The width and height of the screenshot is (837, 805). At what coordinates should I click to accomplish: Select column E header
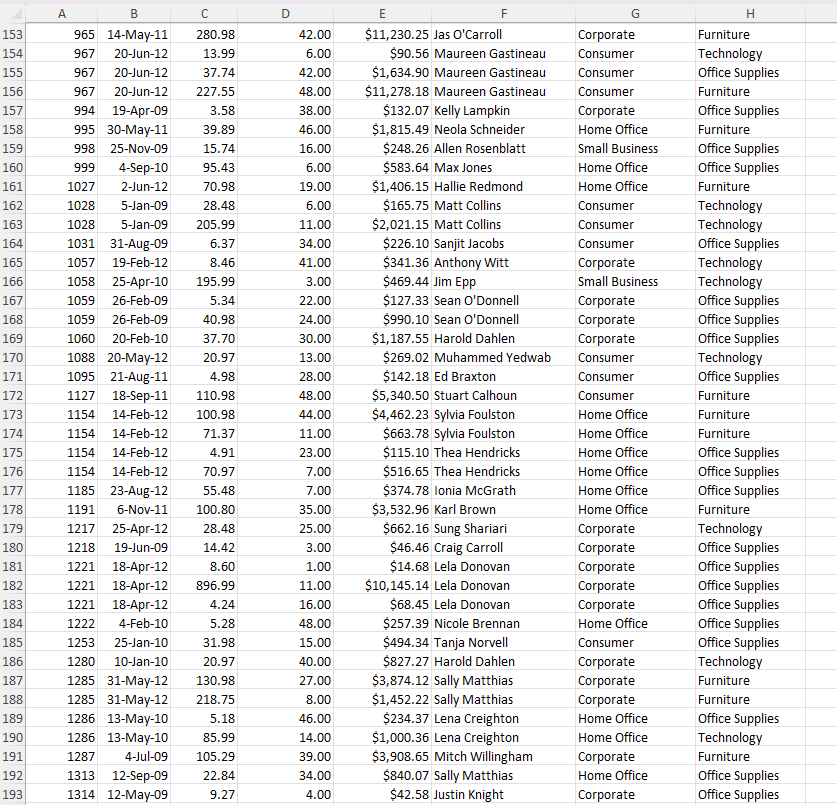(382, 14)
